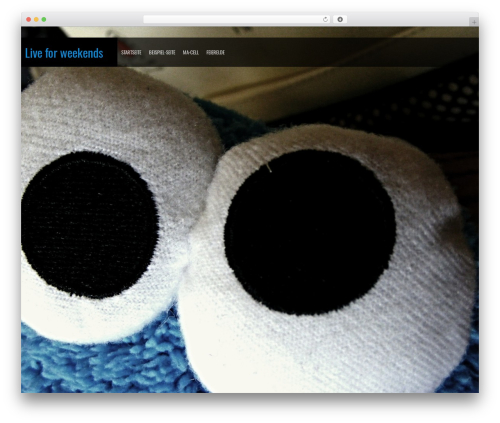The height and width of the screenshot is (423, 500).
Task: Open the Beispiel-Seite menu item
Action: (x=162, y=53)
